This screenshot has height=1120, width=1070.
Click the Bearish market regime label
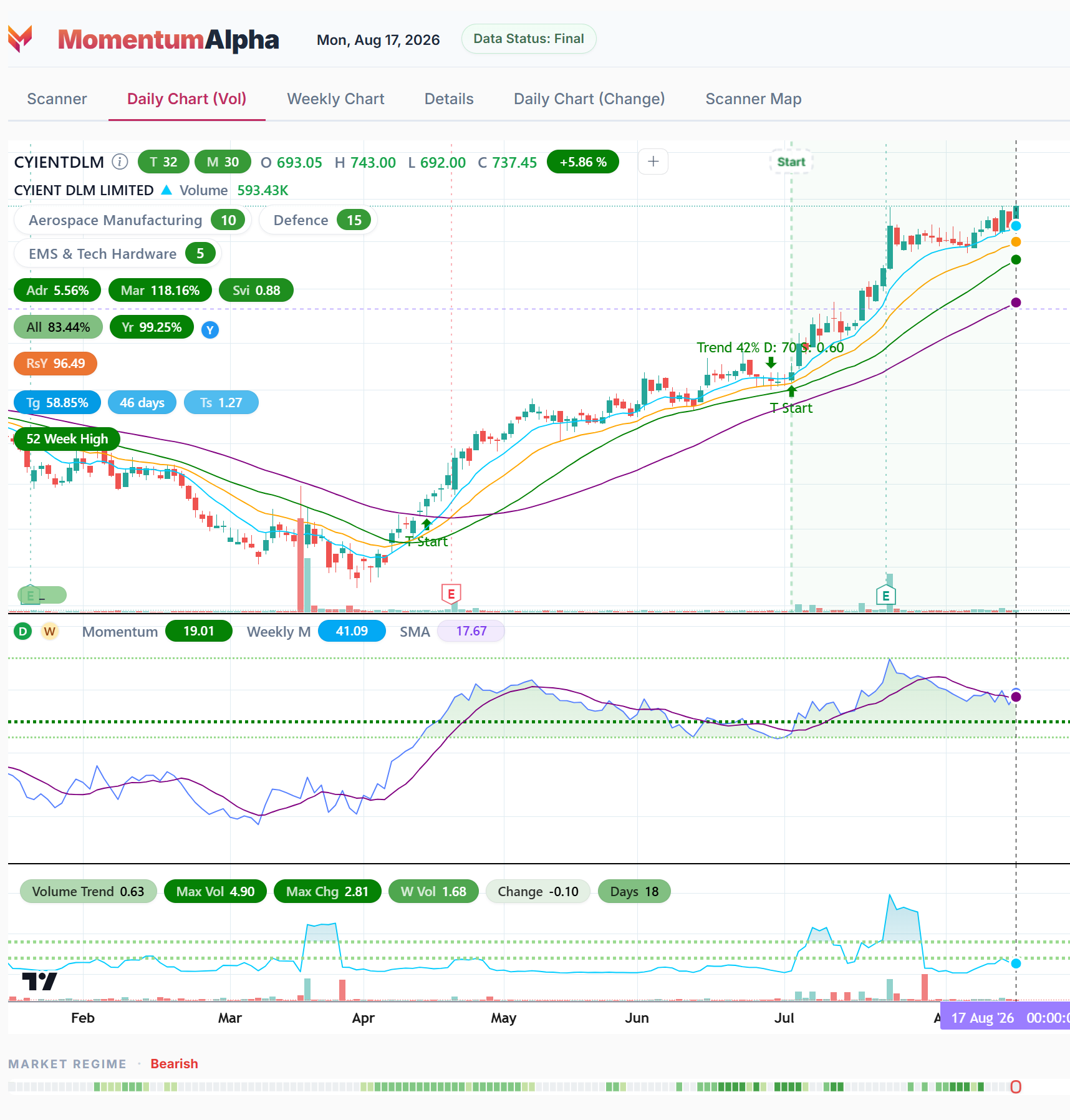coord(174,1064)
